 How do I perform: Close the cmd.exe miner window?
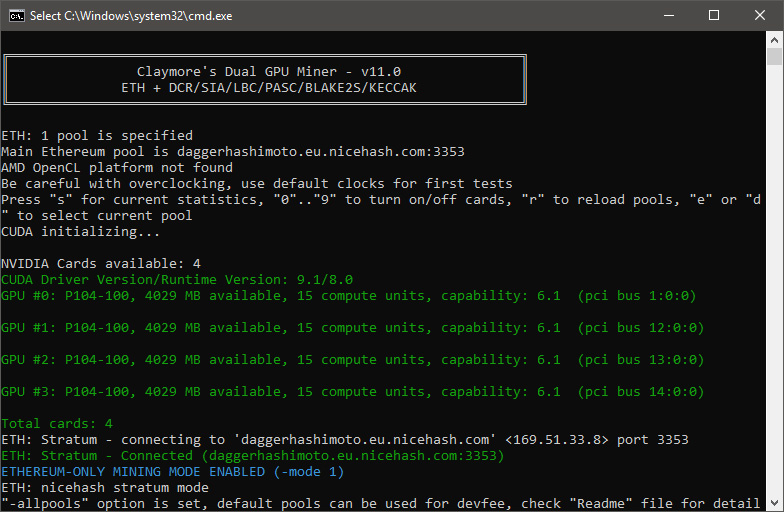[x=760, y=16]
